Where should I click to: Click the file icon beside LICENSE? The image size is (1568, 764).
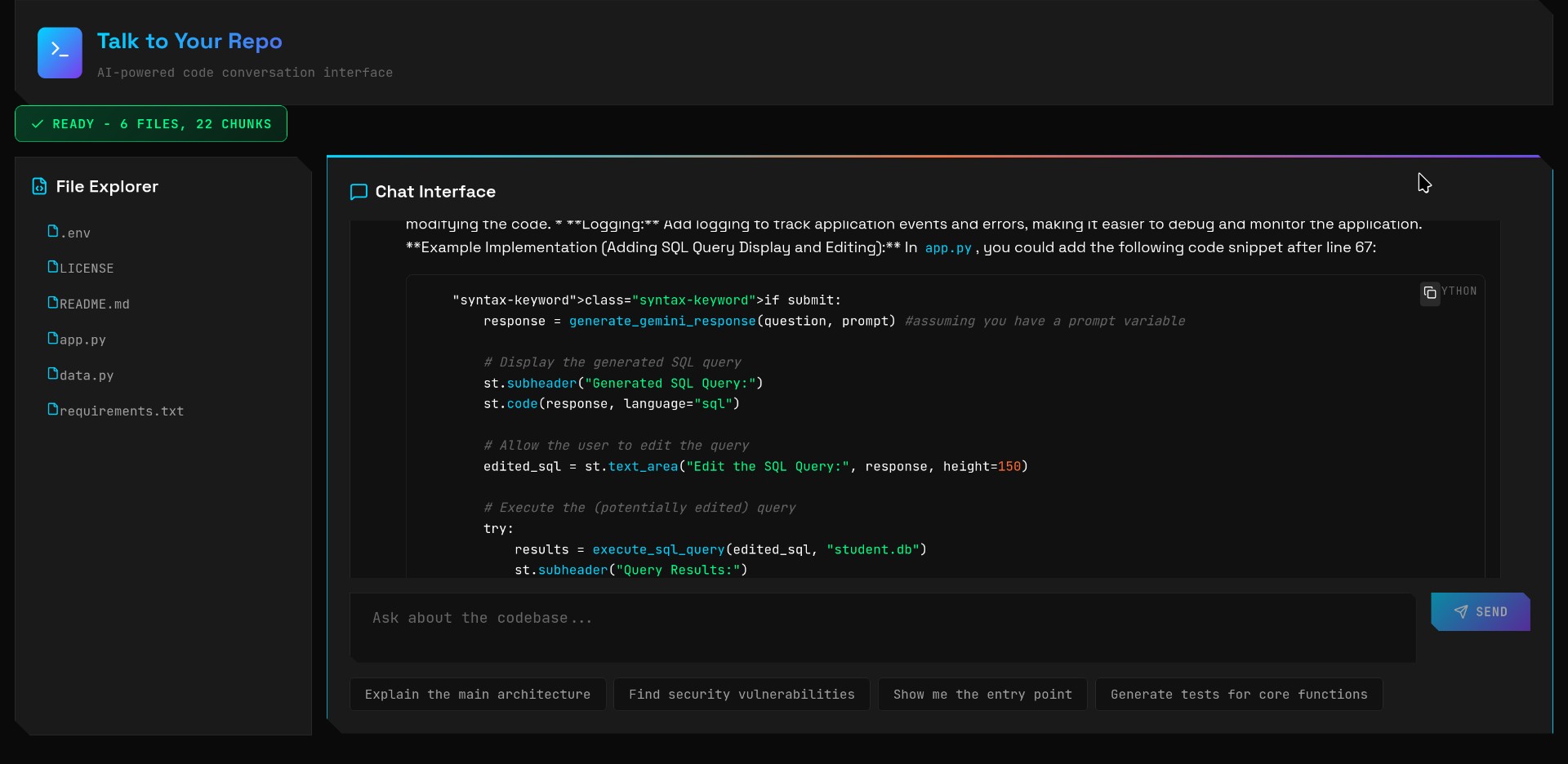52,267
